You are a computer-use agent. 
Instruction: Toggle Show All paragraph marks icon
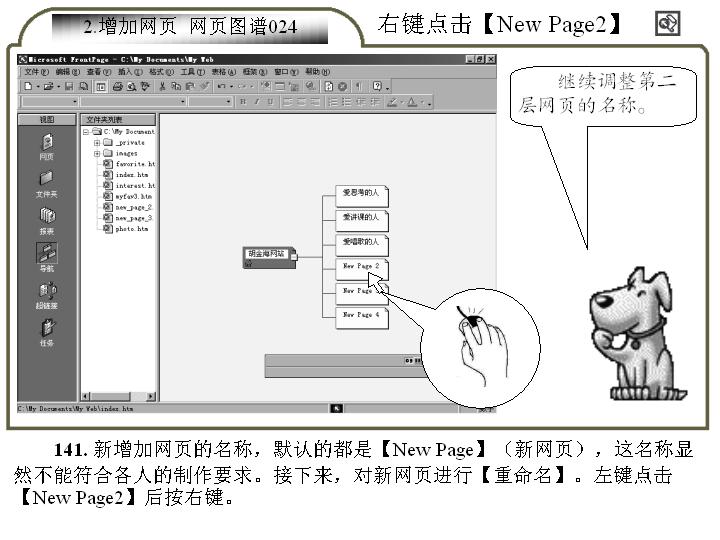(359, 86)
